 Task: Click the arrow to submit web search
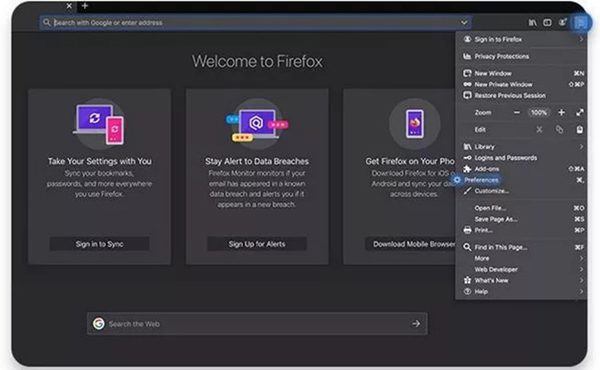[416, 324]
